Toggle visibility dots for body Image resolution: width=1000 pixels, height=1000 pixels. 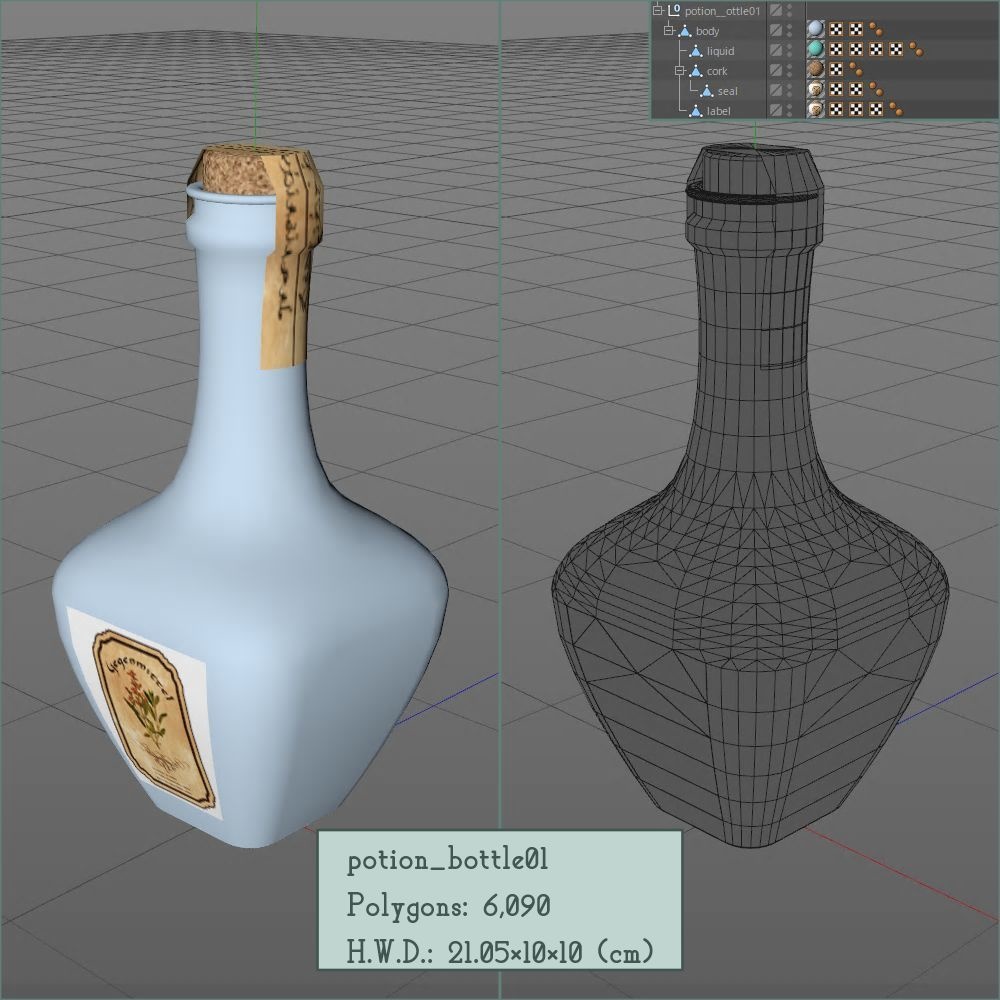point(790,30)
